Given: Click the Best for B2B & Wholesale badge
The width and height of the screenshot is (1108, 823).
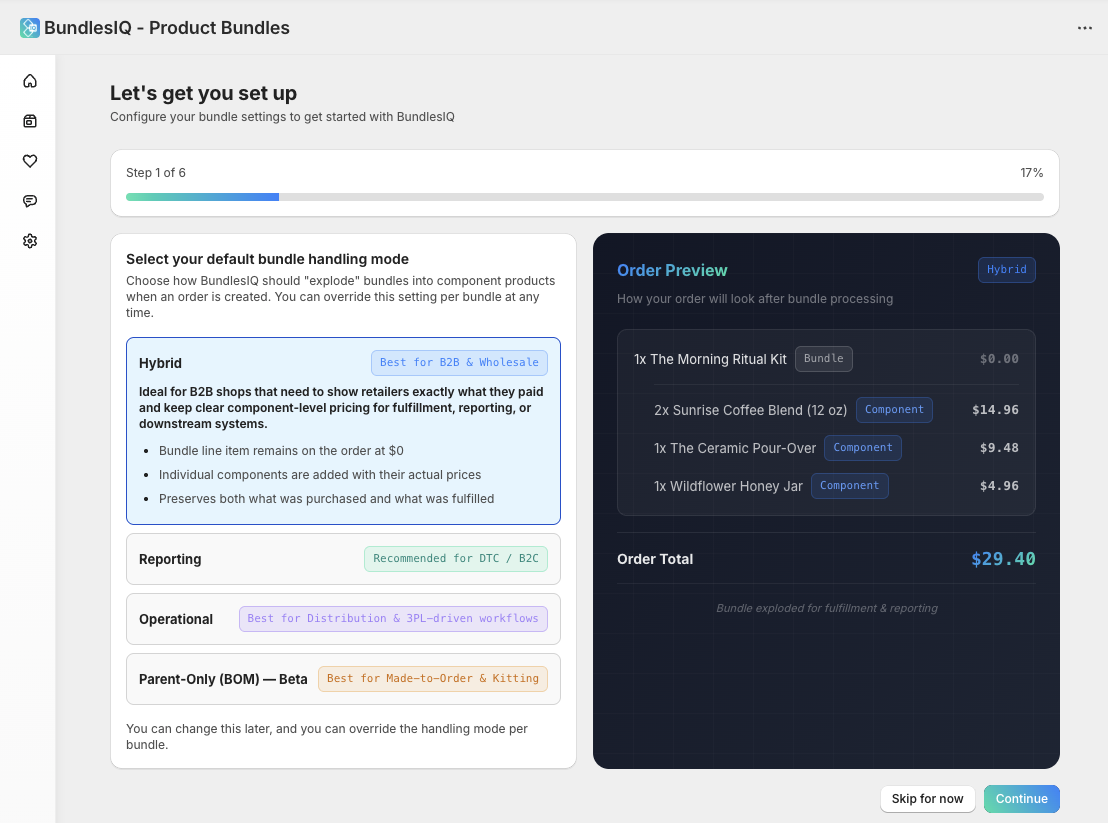Looking at the screenshot, I should coord(459,362).
